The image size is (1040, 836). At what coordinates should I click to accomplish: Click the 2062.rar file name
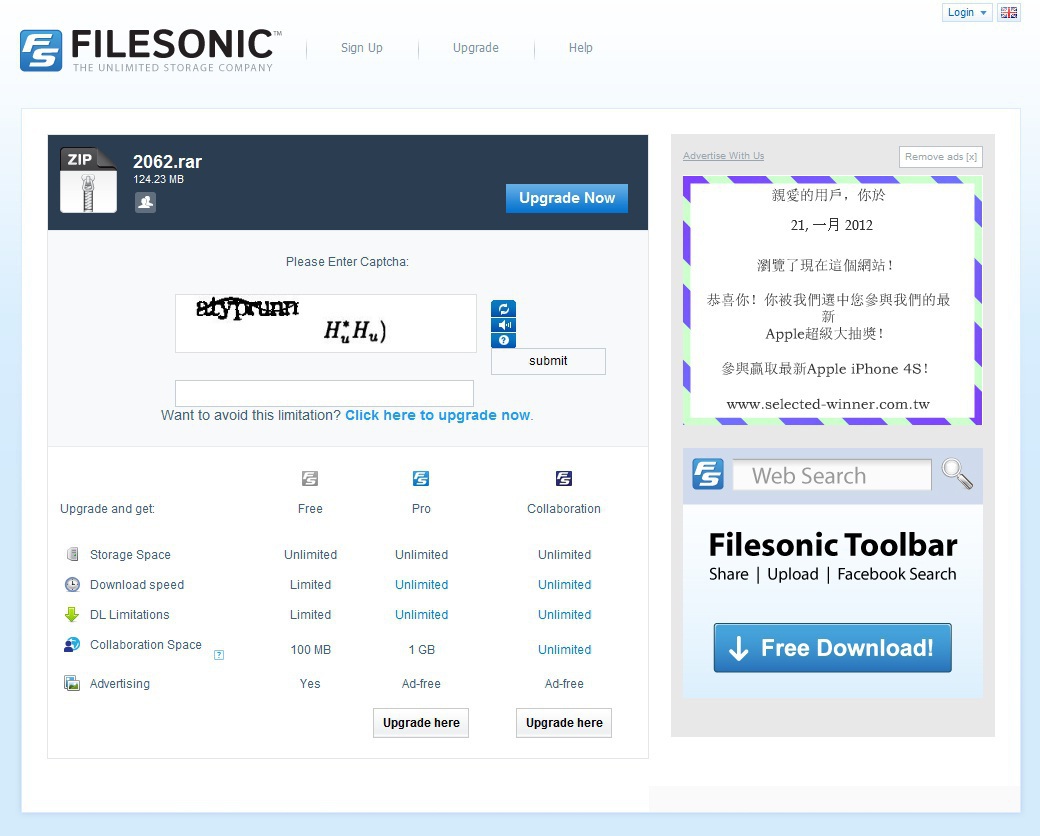click(167, 161)
